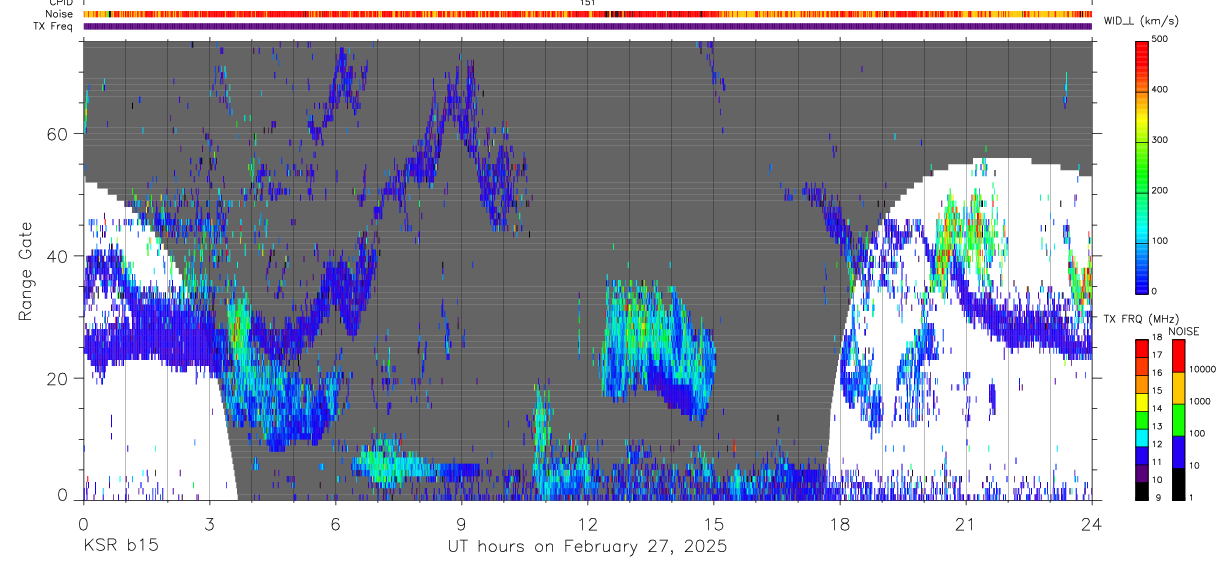Click the x-axis tick label '15'
This screenshot has width=1228, height=567.
coord(713,522)
